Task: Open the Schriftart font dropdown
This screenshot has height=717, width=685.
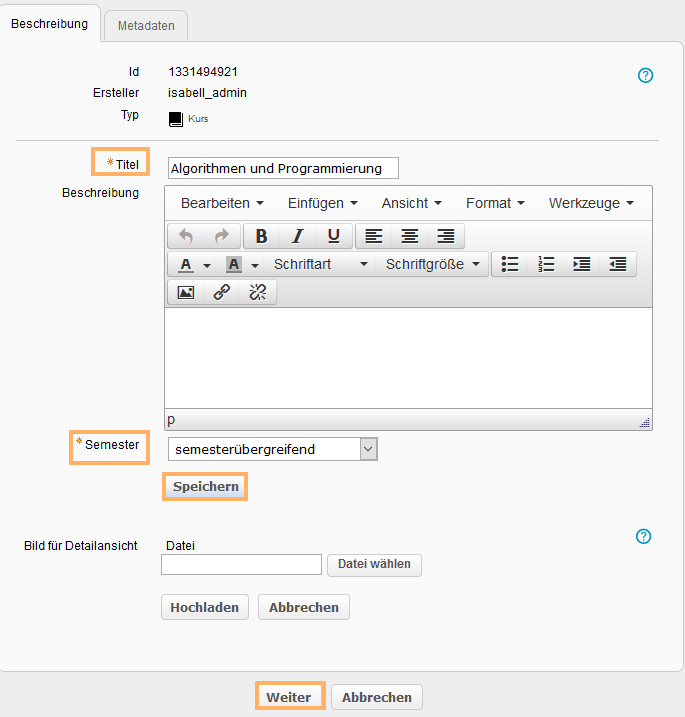Action: point(320,264)
